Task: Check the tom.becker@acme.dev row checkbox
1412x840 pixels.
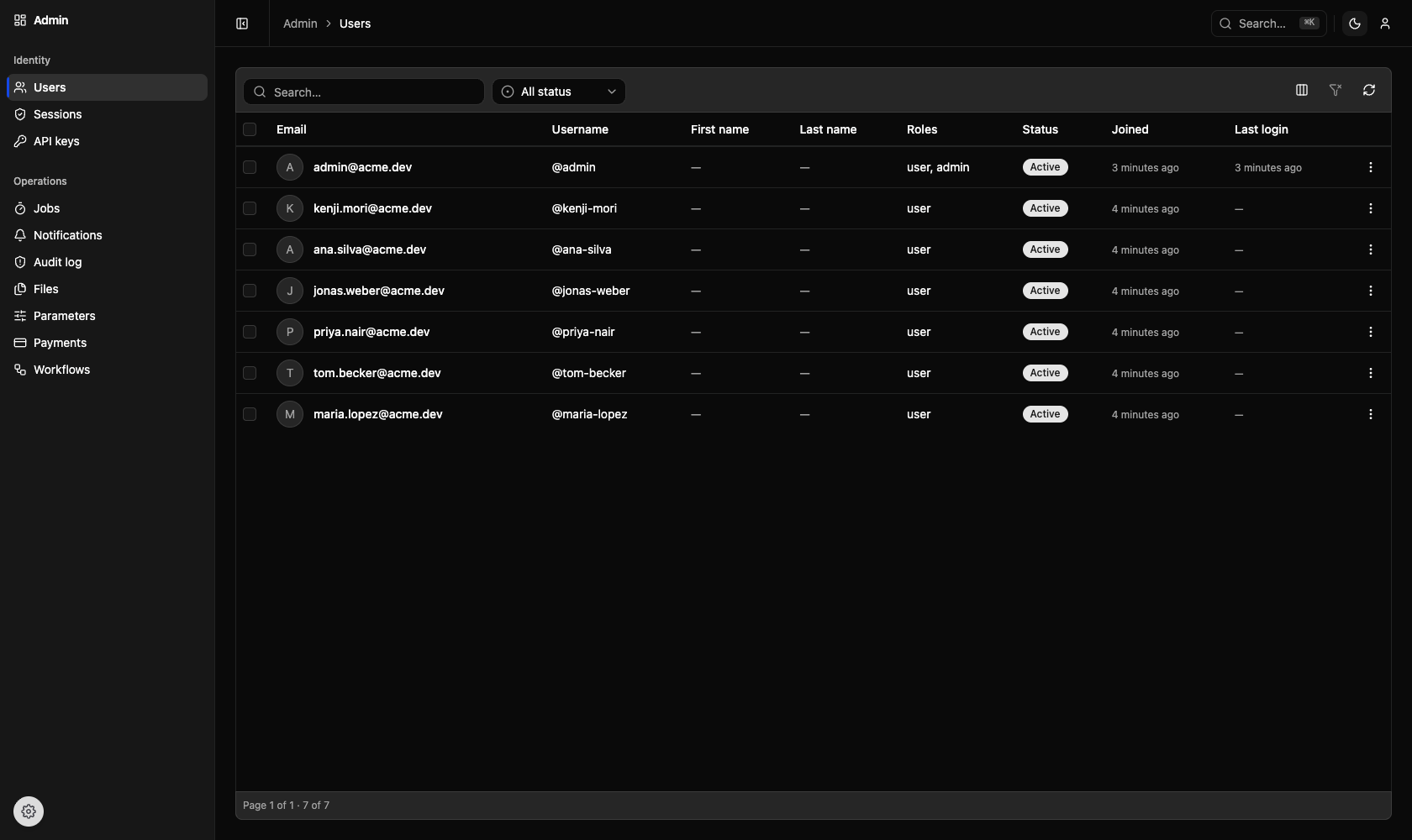Action: point(250,373)
